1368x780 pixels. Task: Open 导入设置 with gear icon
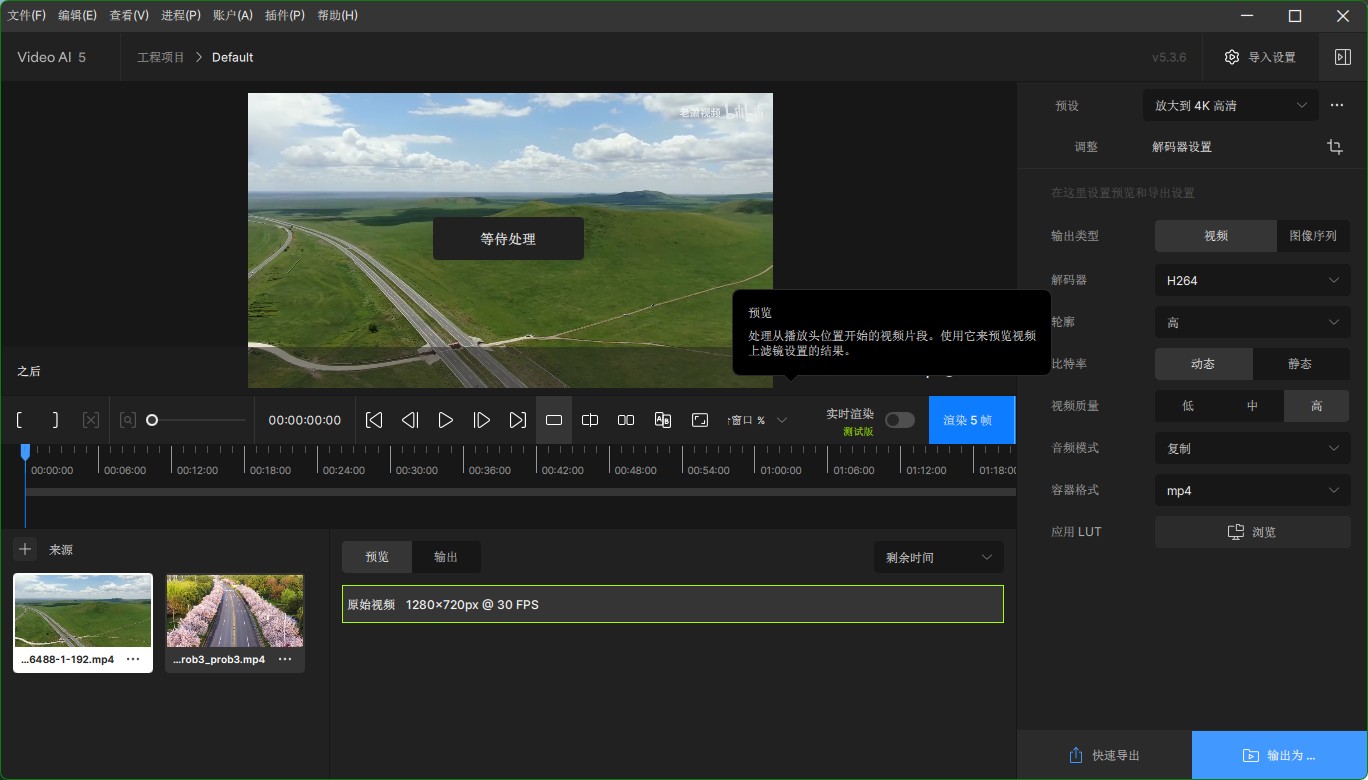(x=1260, y=57)
